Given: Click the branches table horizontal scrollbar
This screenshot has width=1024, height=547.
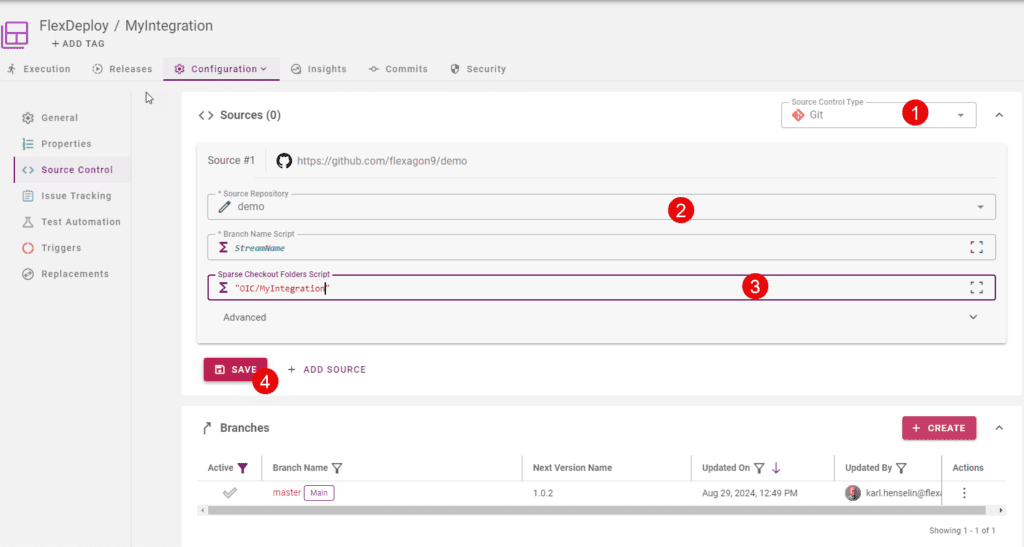Looking at the screenshot, I should click(596, 510).
